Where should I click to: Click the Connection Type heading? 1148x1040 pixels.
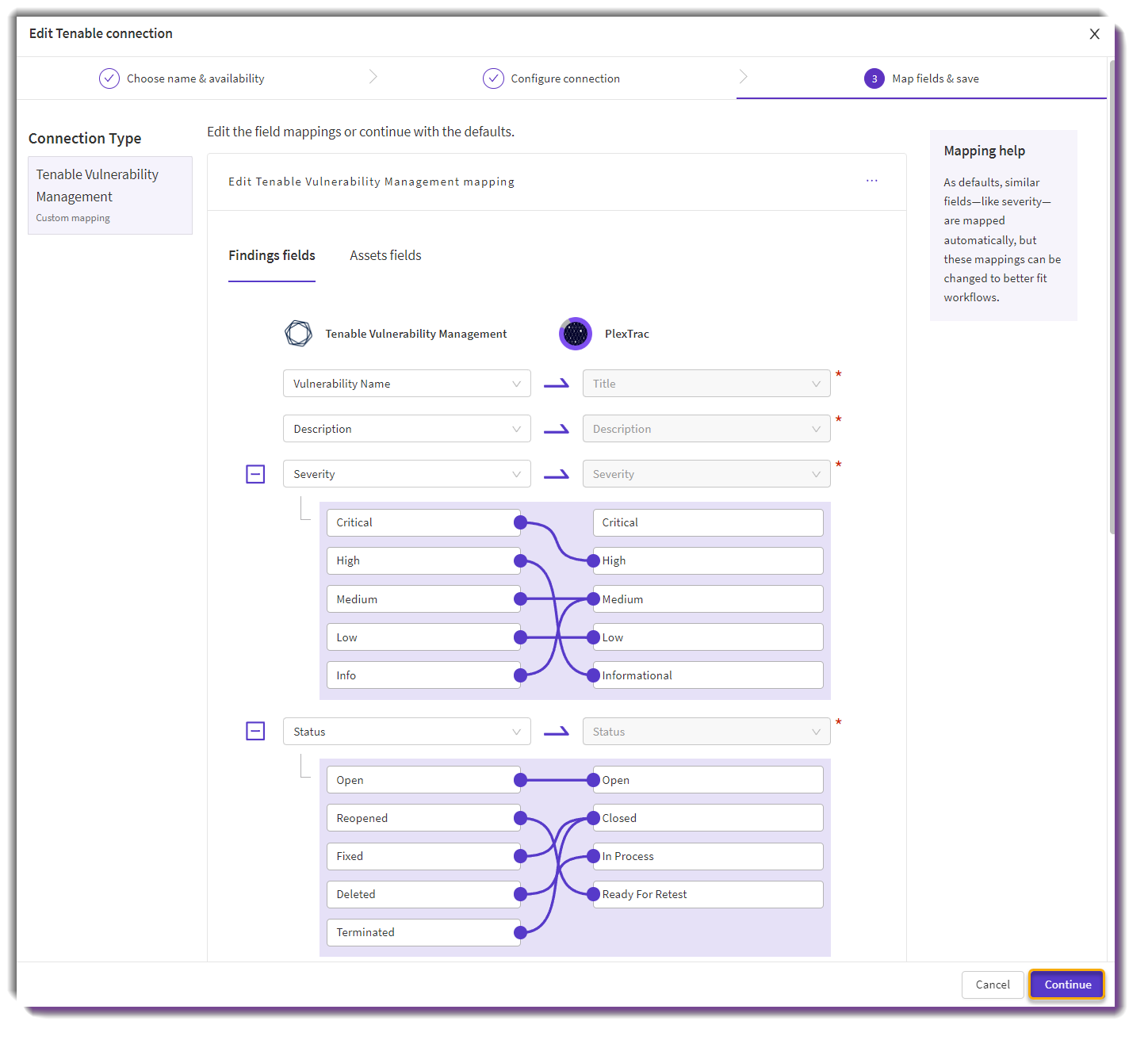point(85,138)
